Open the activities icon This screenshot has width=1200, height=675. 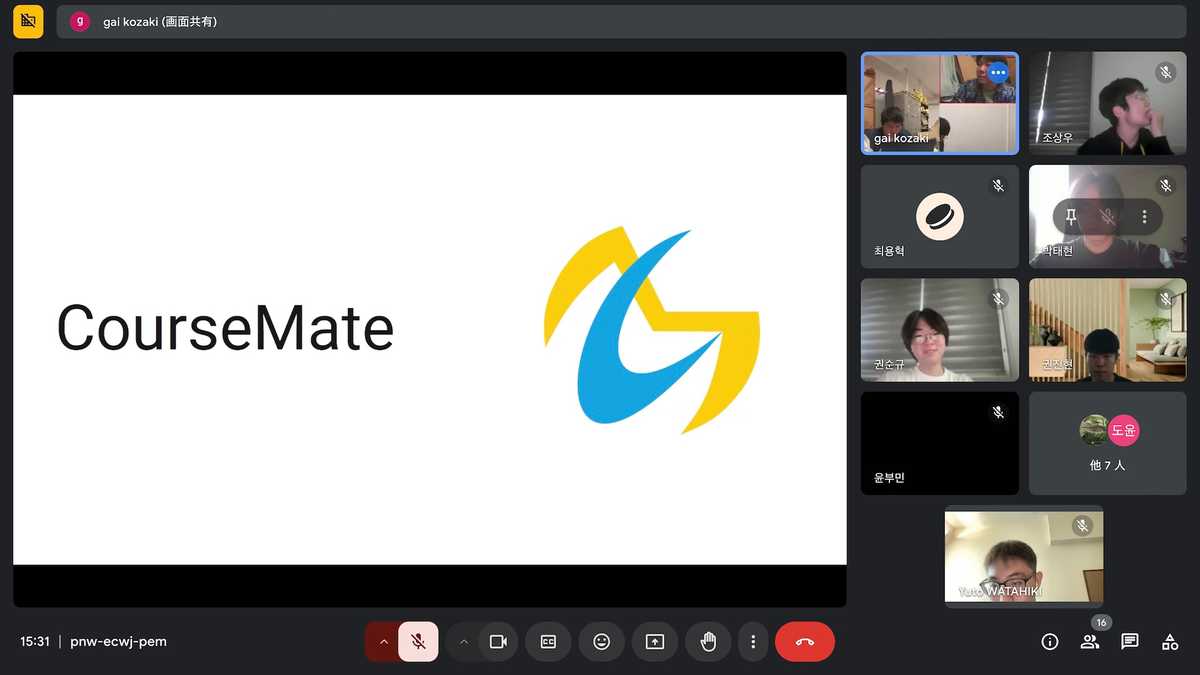[1170, 642]
